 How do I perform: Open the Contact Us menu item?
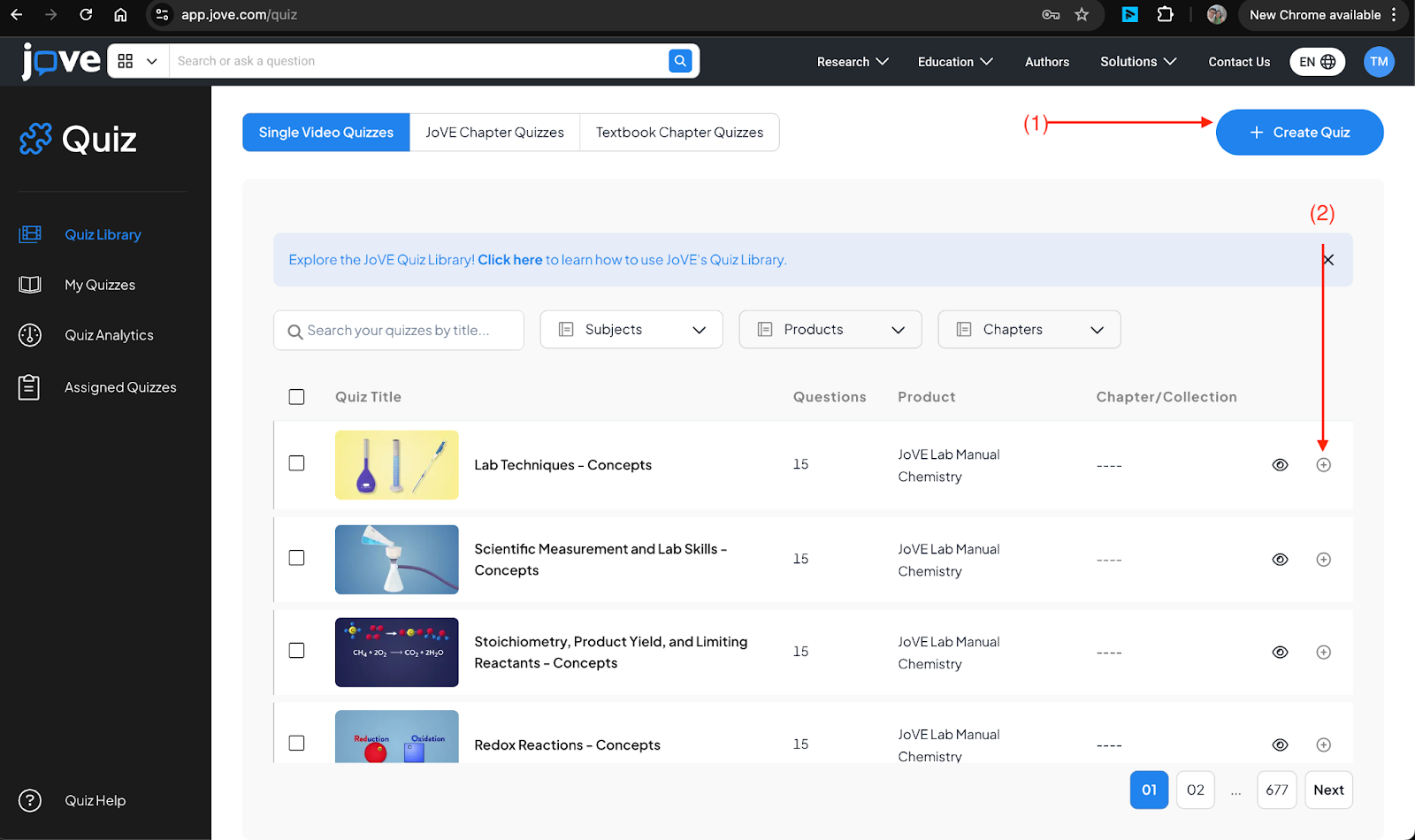[1239, 62]
